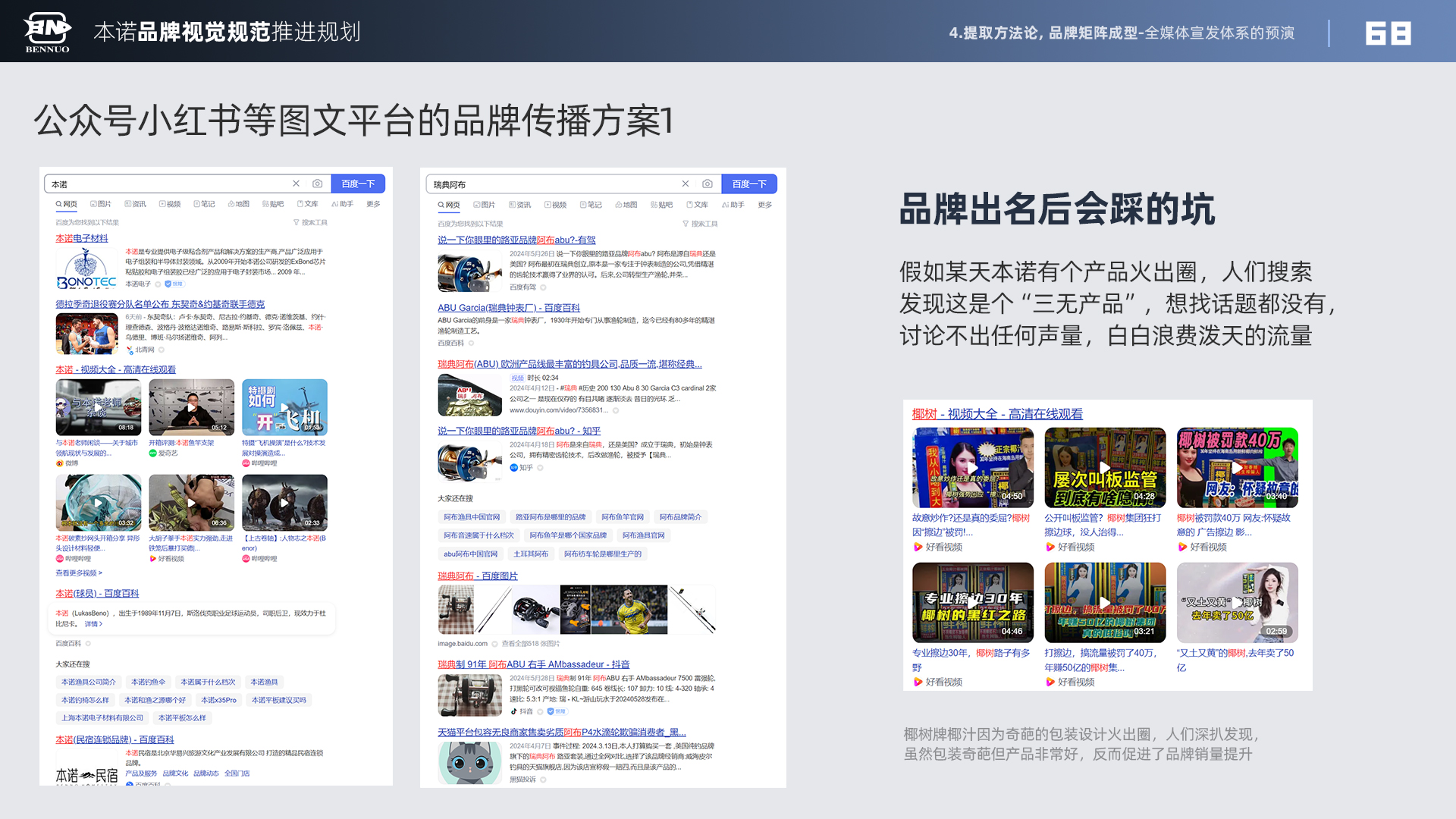1456x819 pixels.
Task: Click camera icon in 瑞典阿布 search bar
Action: 708,184
